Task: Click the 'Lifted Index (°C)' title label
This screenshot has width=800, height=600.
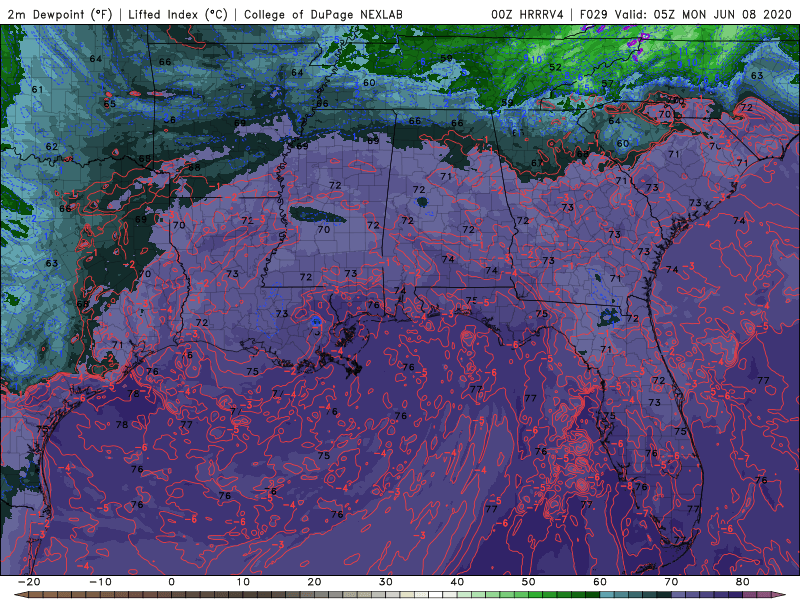Action: pos(178,14)
